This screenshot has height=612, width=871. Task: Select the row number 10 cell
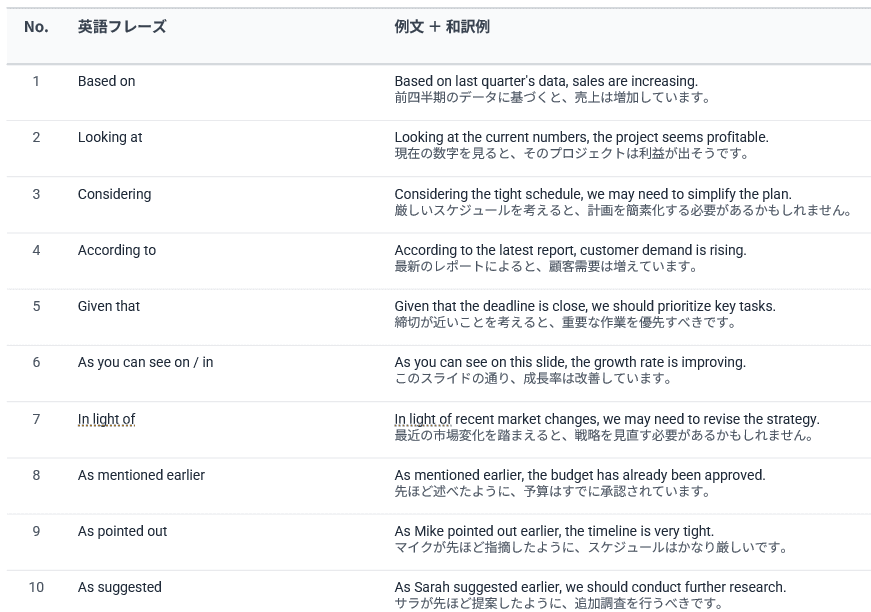click(x=36, y=587)
